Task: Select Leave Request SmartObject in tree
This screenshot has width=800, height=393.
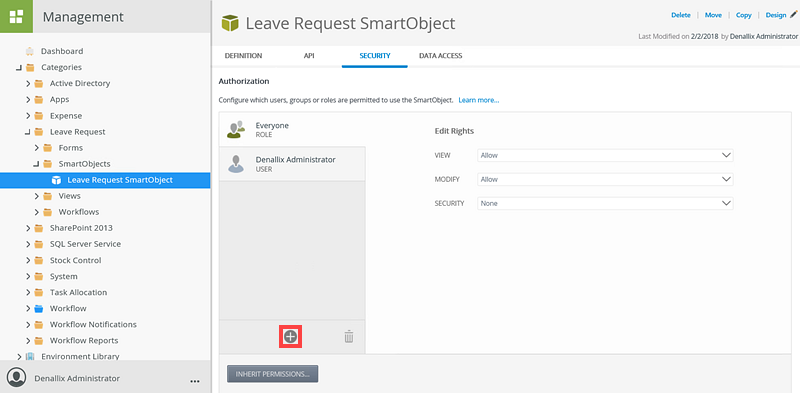Action: 105,180
